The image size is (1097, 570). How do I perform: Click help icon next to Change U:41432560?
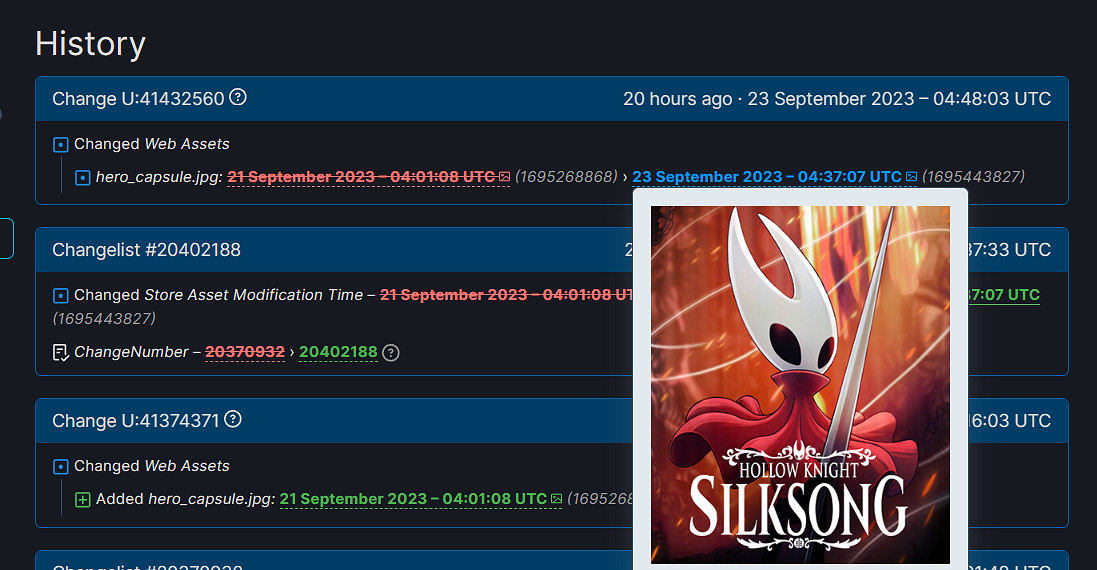click(x=238, y=98)
